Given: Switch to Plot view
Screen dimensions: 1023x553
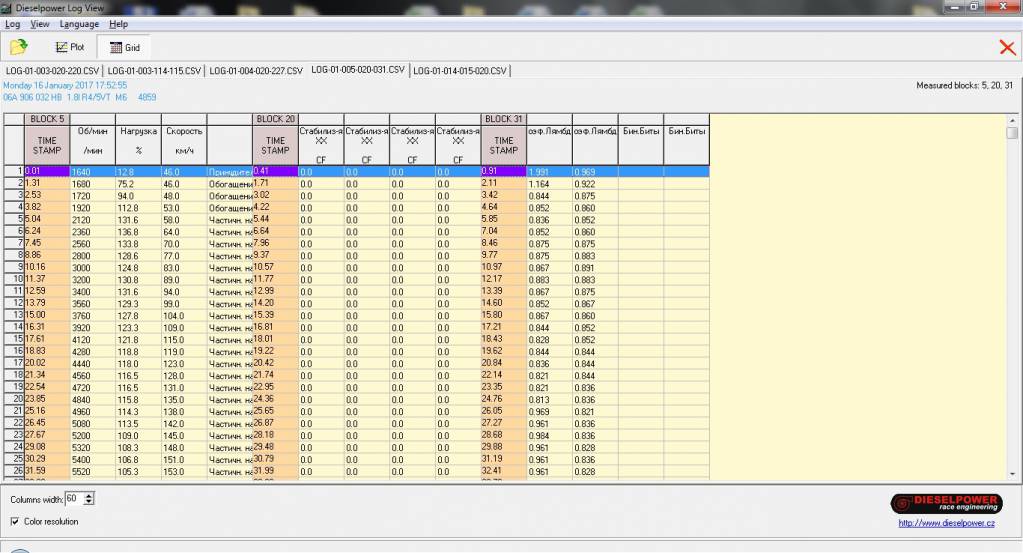Looking at the screenshot, I should pos(69,47).
